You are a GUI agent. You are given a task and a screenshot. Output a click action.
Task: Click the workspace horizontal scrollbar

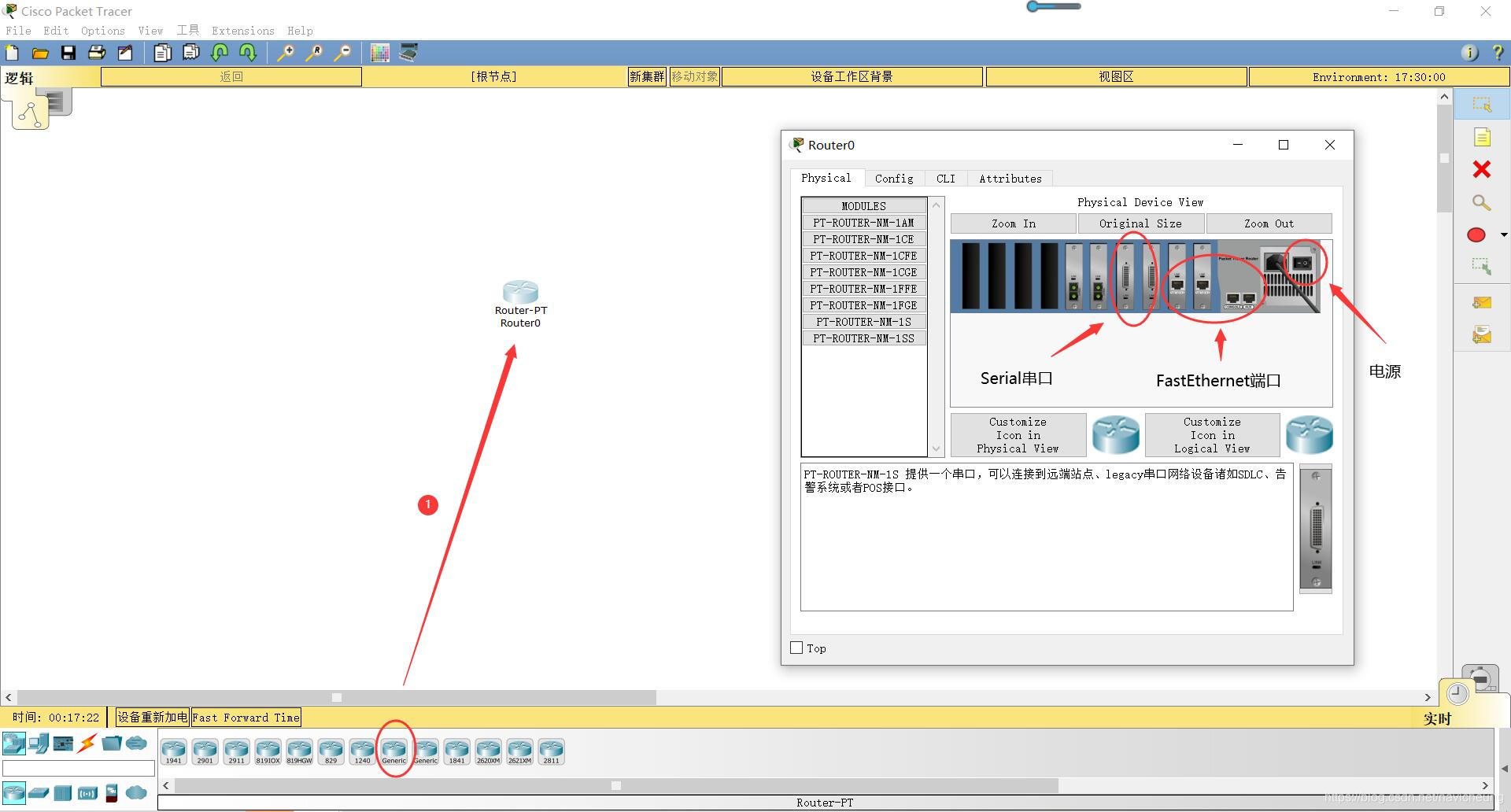[337, 697]
